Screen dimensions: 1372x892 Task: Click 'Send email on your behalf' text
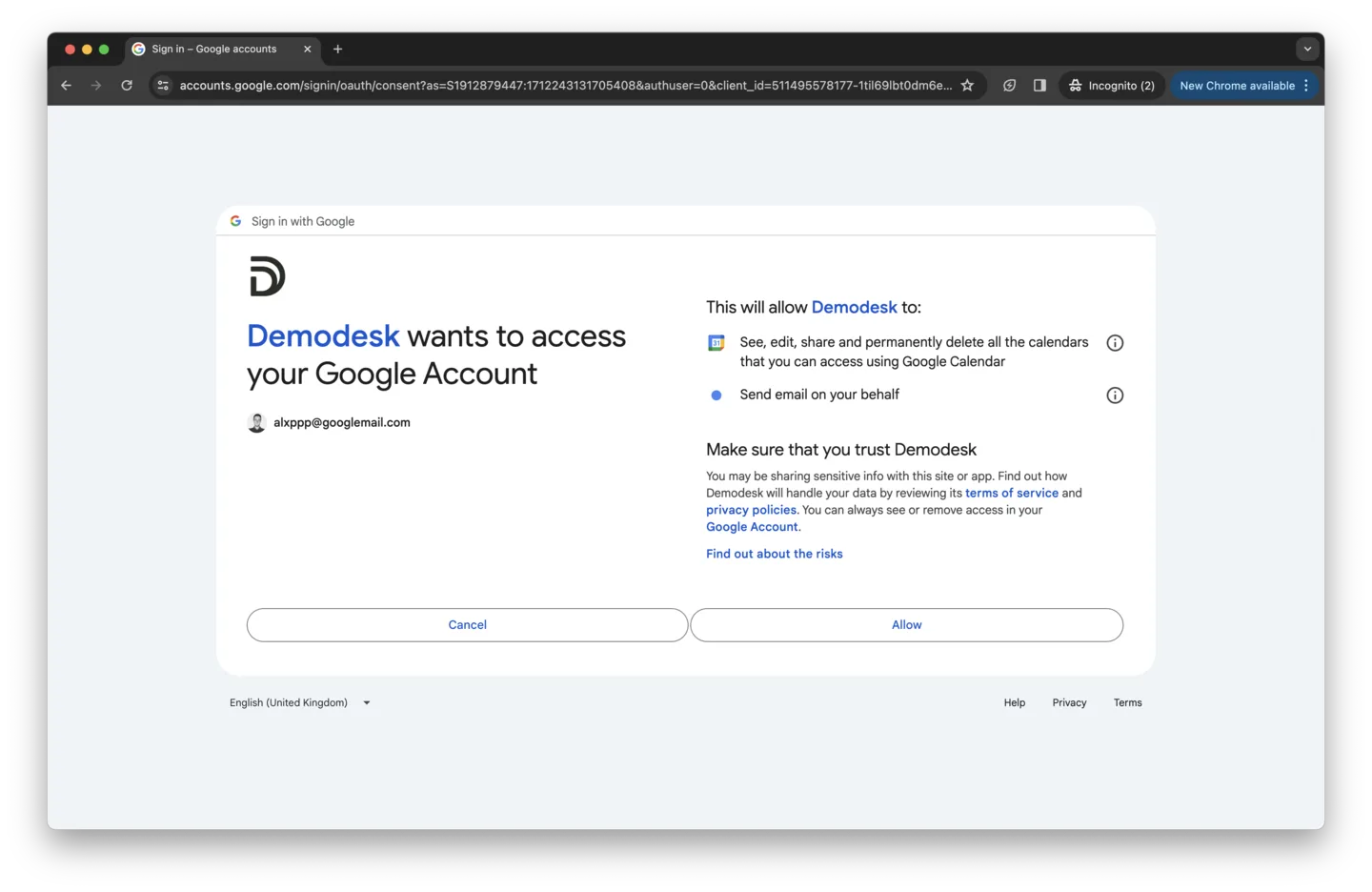819,395
